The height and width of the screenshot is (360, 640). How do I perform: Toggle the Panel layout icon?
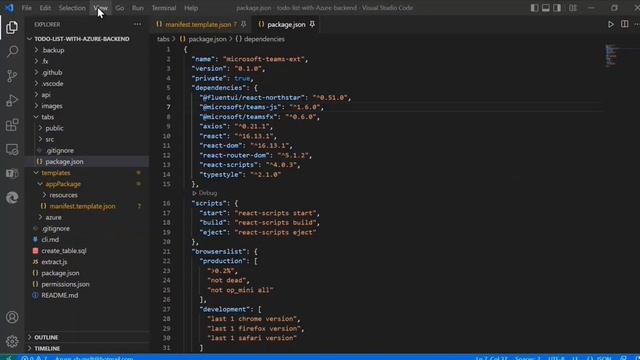point(546,8)
